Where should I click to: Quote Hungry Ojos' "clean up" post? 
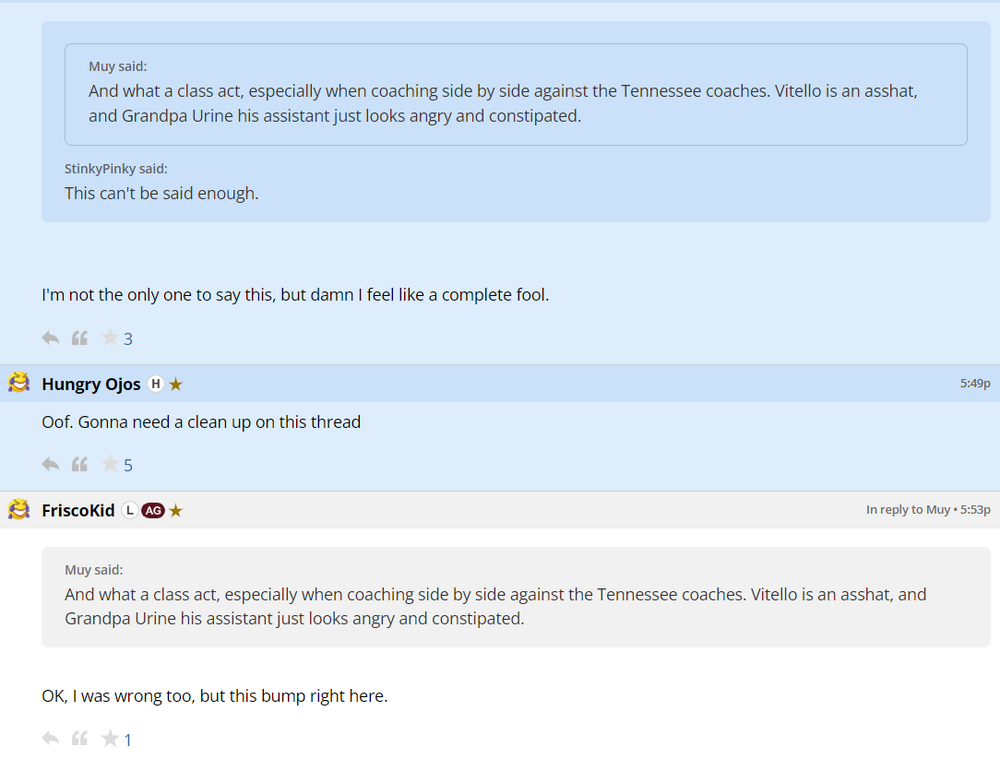click(80, 464)
